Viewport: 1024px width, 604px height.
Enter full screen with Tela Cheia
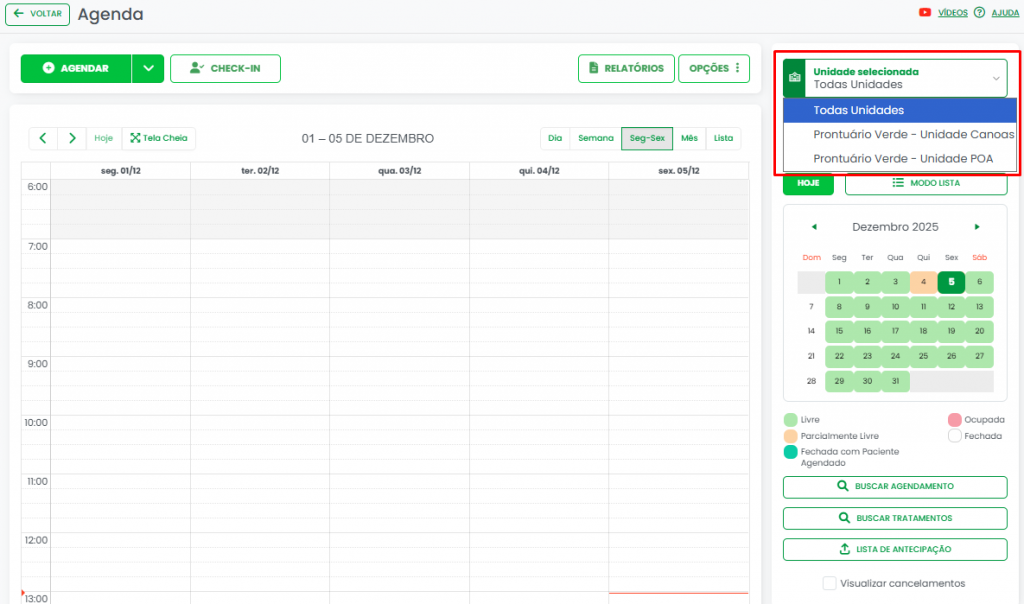[x=159, y=138]
